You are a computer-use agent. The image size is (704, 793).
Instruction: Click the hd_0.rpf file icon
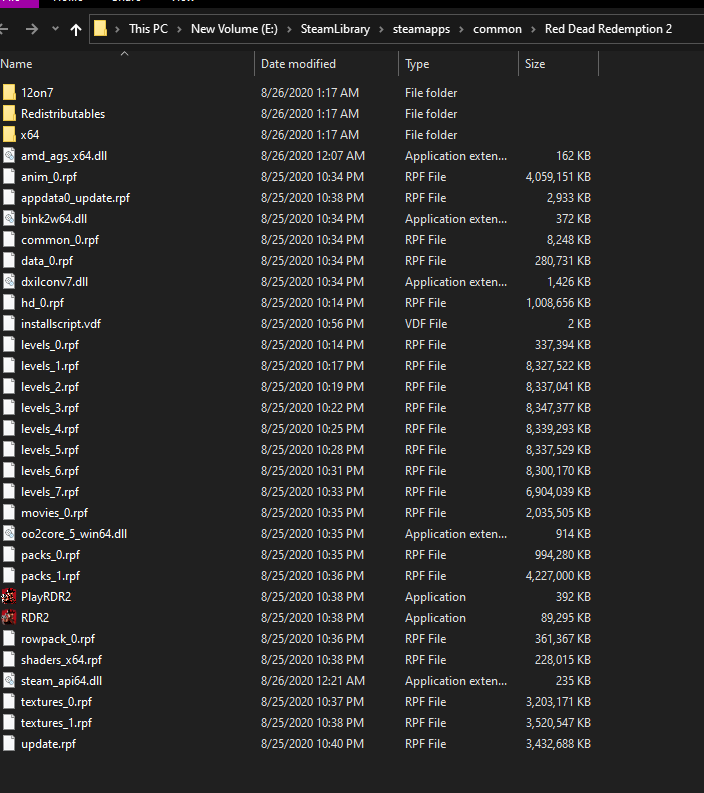(x=9, y=302)
